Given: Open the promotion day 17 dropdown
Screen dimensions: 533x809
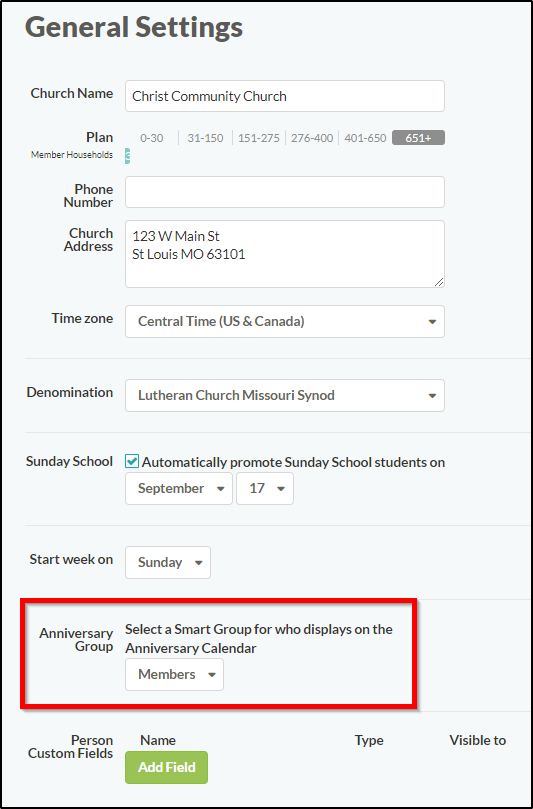Looking at the screenshot, I should pos(265,488).
